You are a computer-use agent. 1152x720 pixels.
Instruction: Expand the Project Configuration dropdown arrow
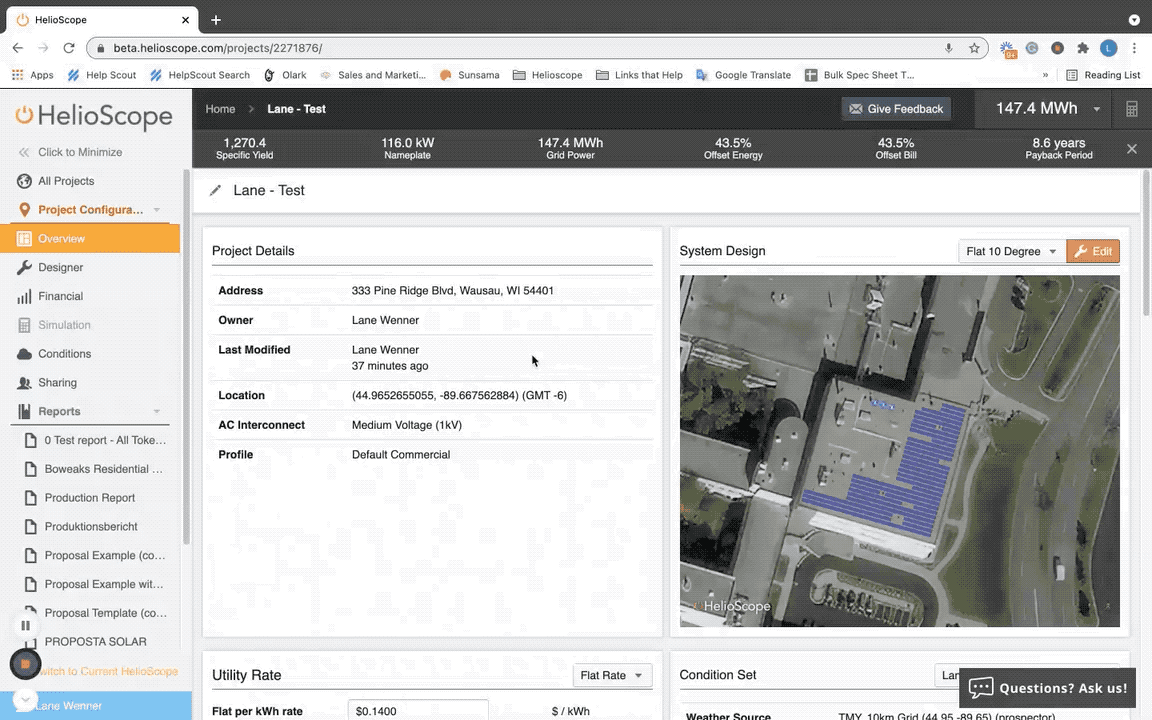pos(156,210)
